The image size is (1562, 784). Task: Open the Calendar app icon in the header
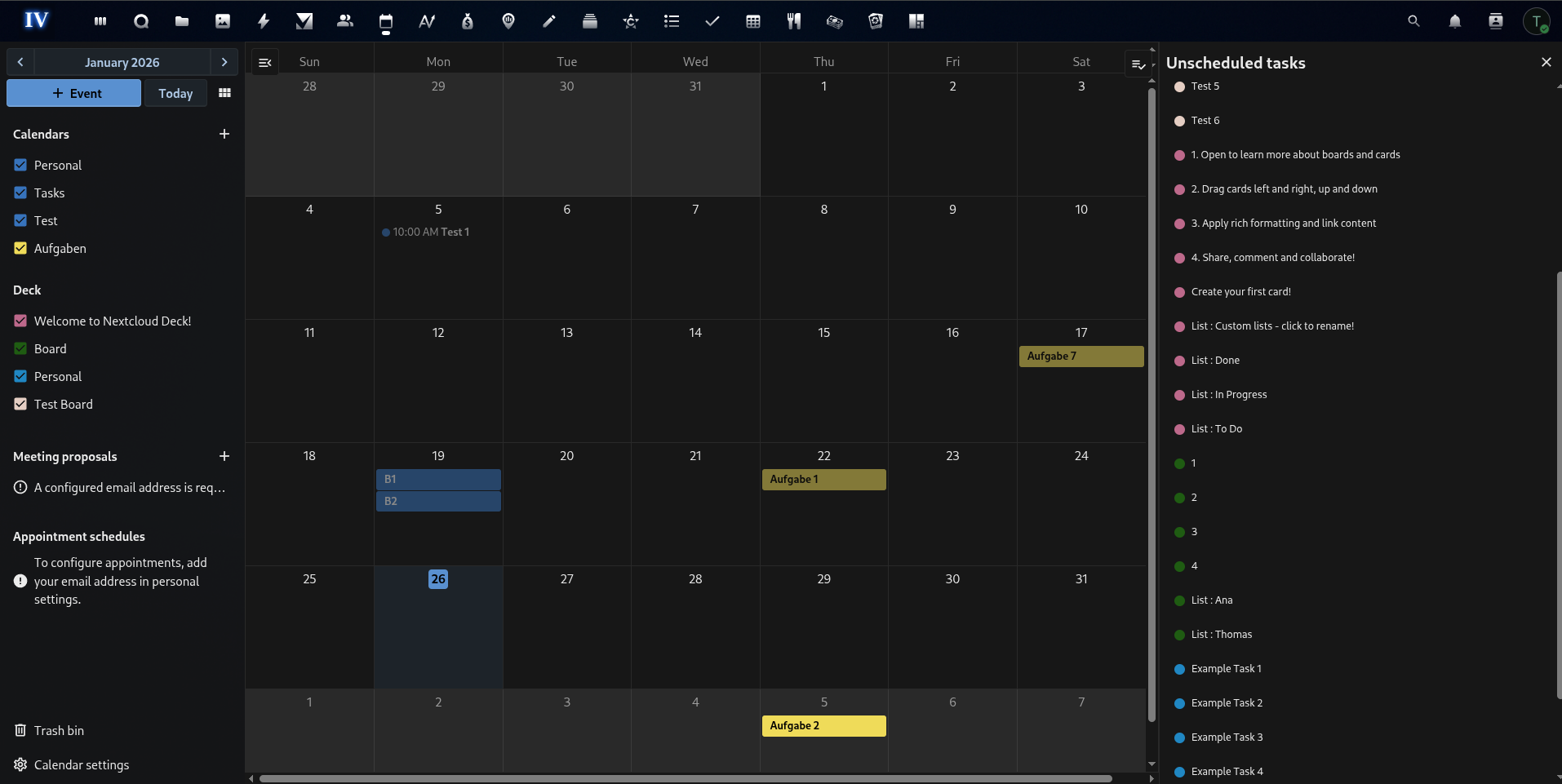pyautogui.click(x=386, y=20)
